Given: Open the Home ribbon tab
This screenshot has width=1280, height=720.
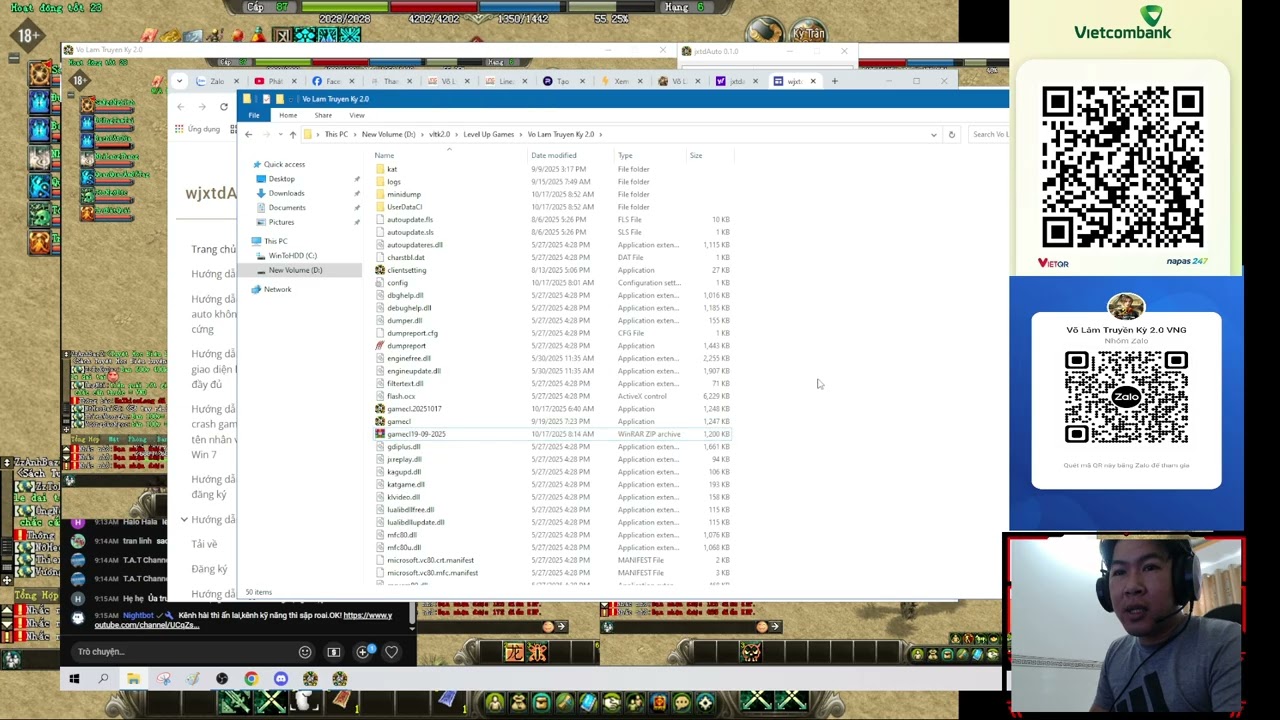Looking at the screenshot, I should point(288,115).
